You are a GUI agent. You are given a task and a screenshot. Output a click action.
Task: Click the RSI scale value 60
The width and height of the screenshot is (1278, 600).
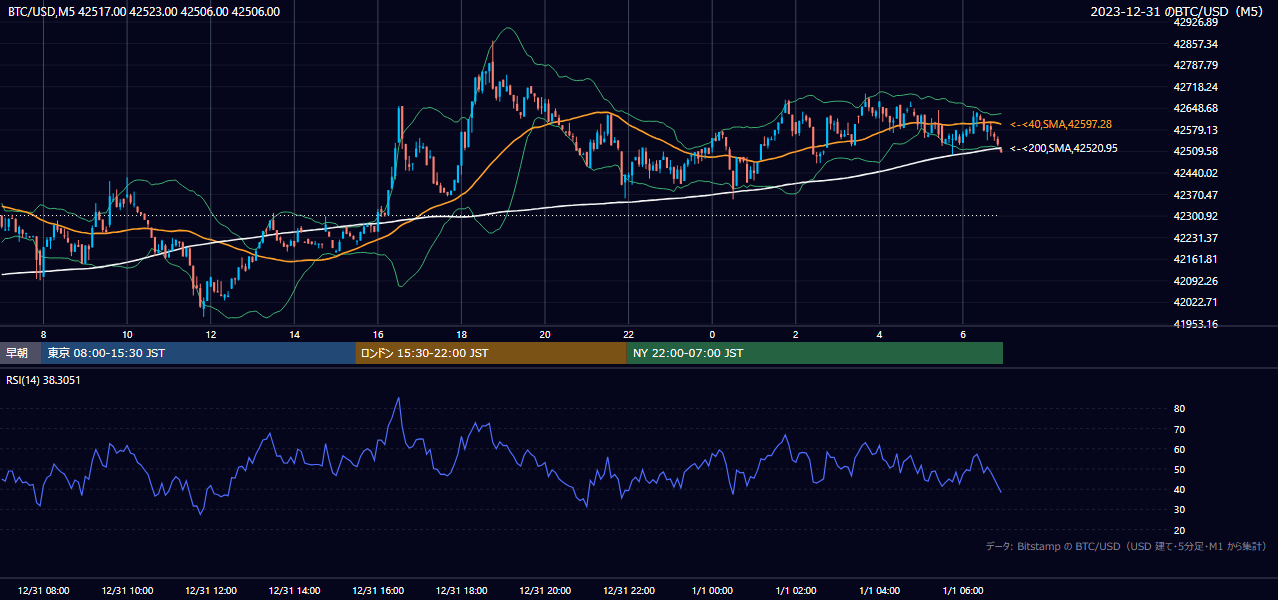coord(1180,449)
